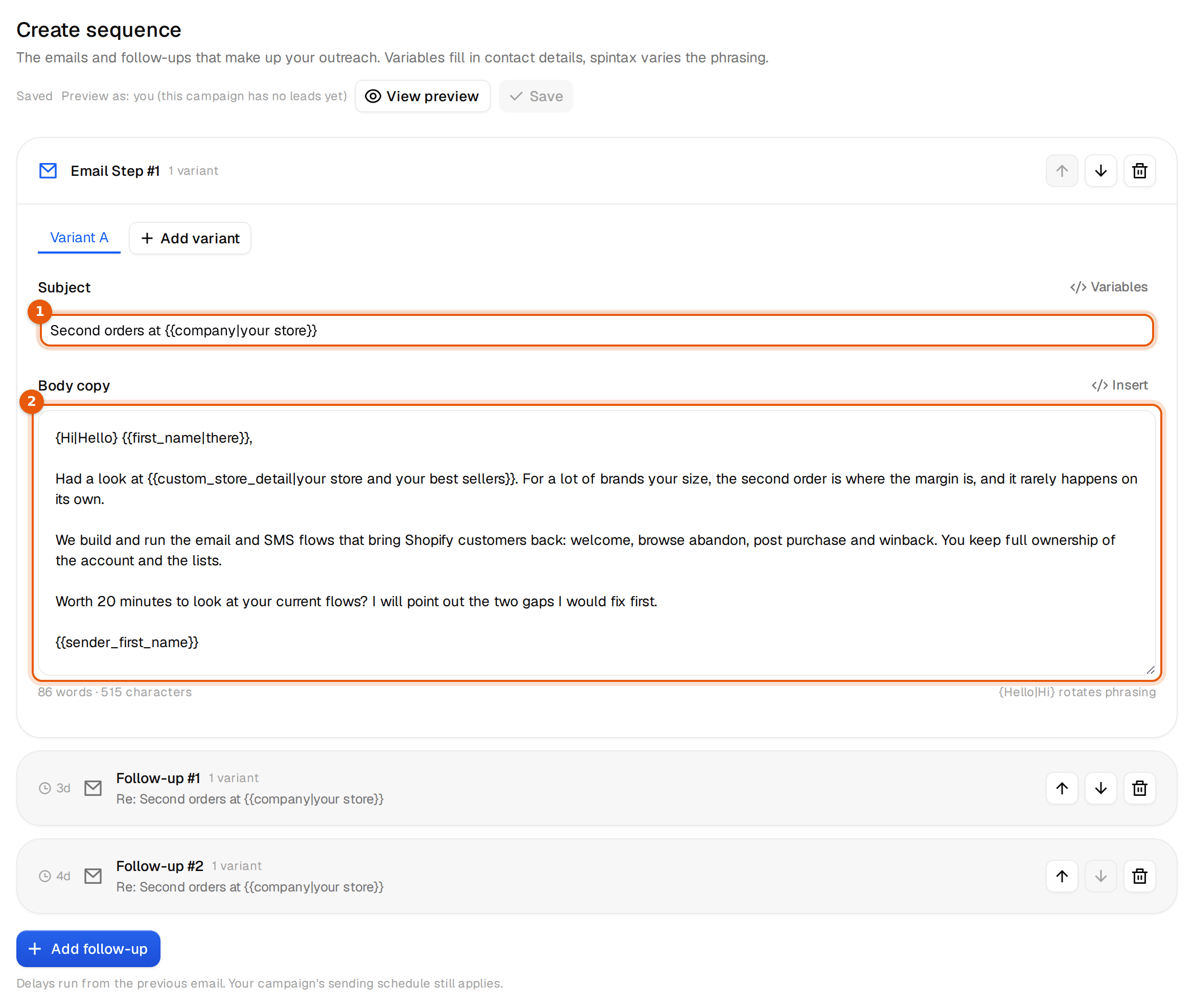Image resolution: width=1194 pixels, height=1008 pixels.
Task: Click the 'Saved' status text
Action: 34,96
